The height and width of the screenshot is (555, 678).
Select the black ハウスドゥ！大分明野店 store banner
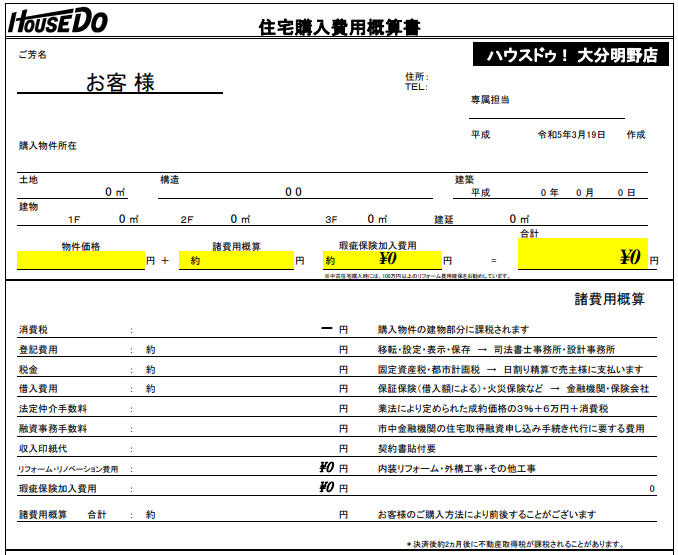coord(570,56)
